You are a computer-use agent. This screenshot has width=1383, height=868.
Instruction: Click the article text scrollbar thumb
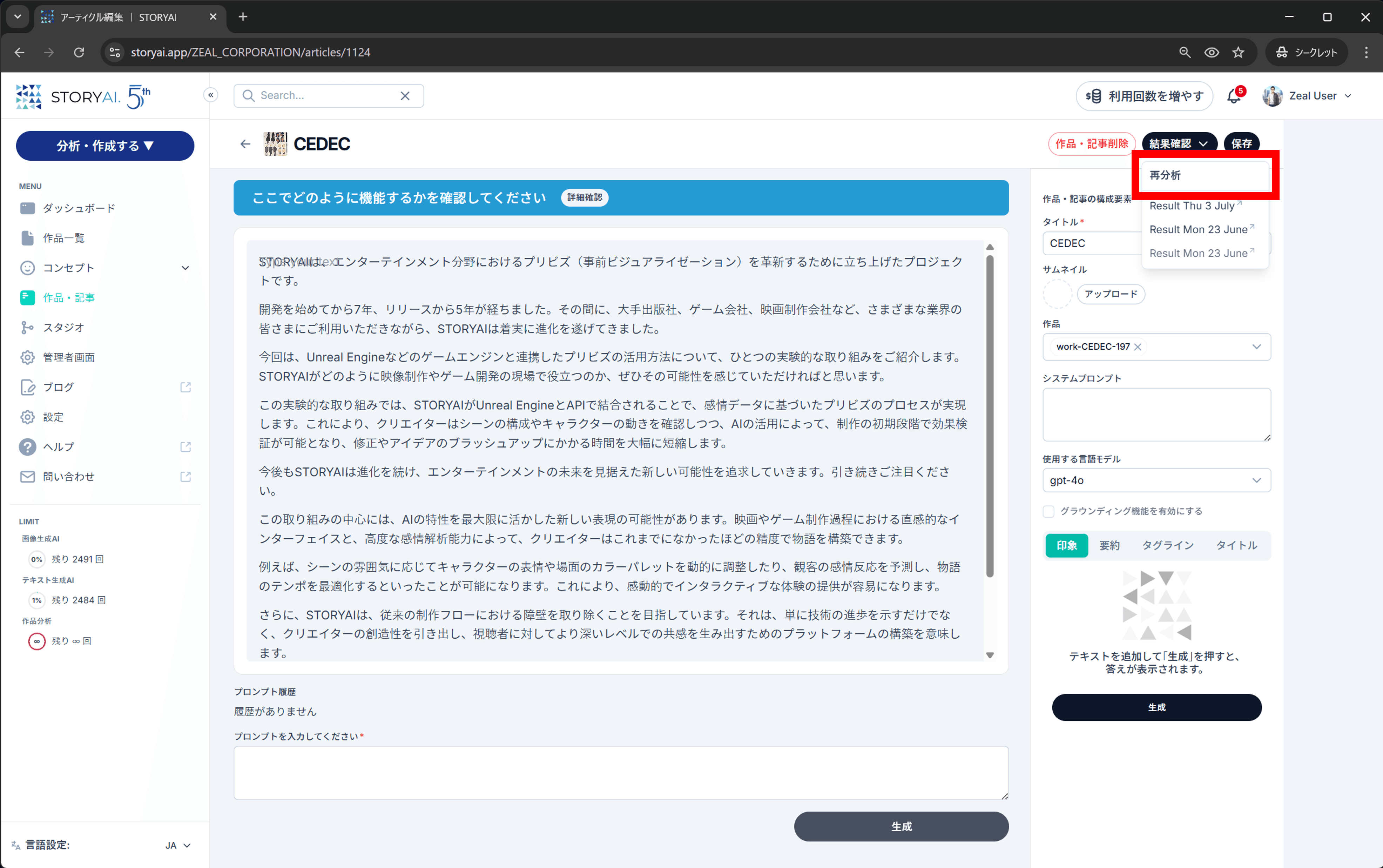[989, 416]
